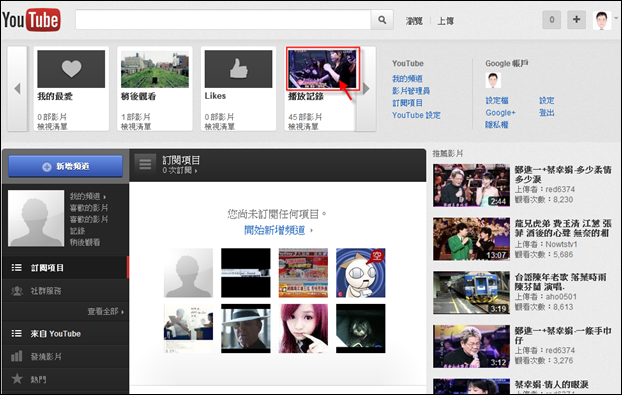
Task: Click the sidebar profile silhouette picture
Action: [x=36, y=218]
